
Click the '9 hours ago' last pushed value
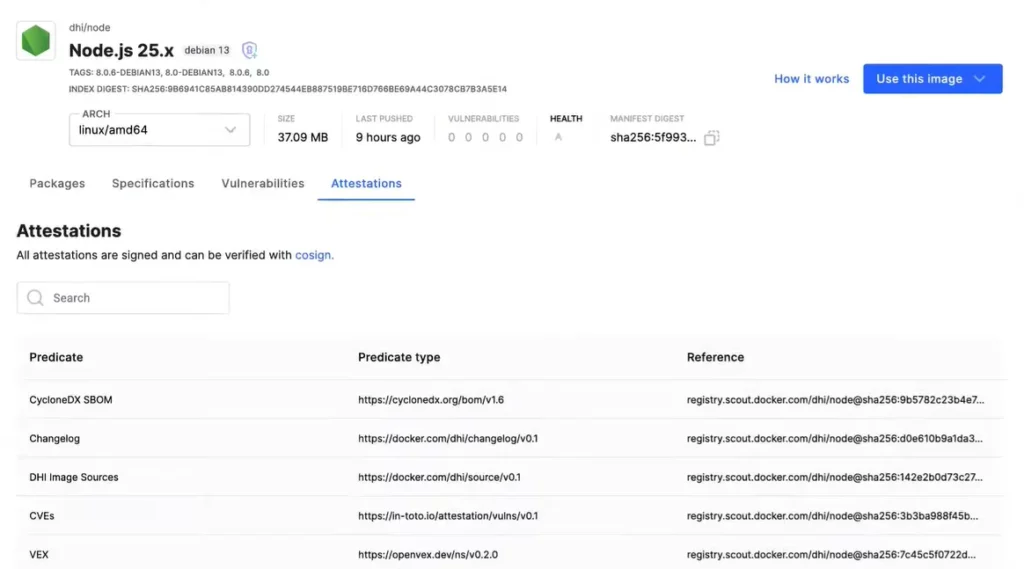tap(388, 137)
